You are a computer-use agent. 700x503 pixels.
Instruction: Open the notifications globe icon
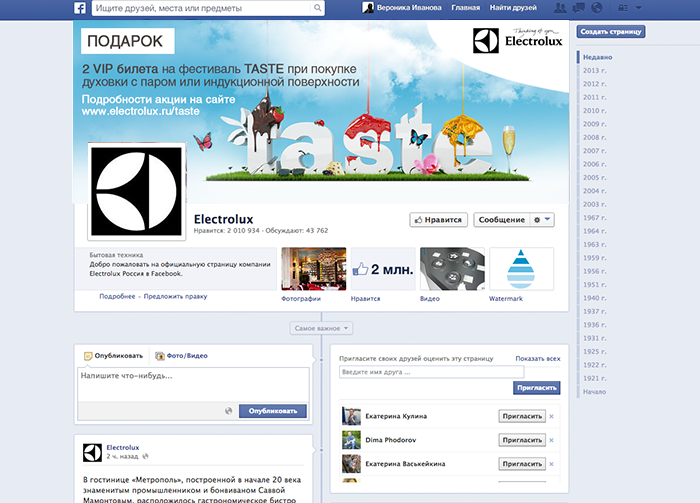coord(596,8)
